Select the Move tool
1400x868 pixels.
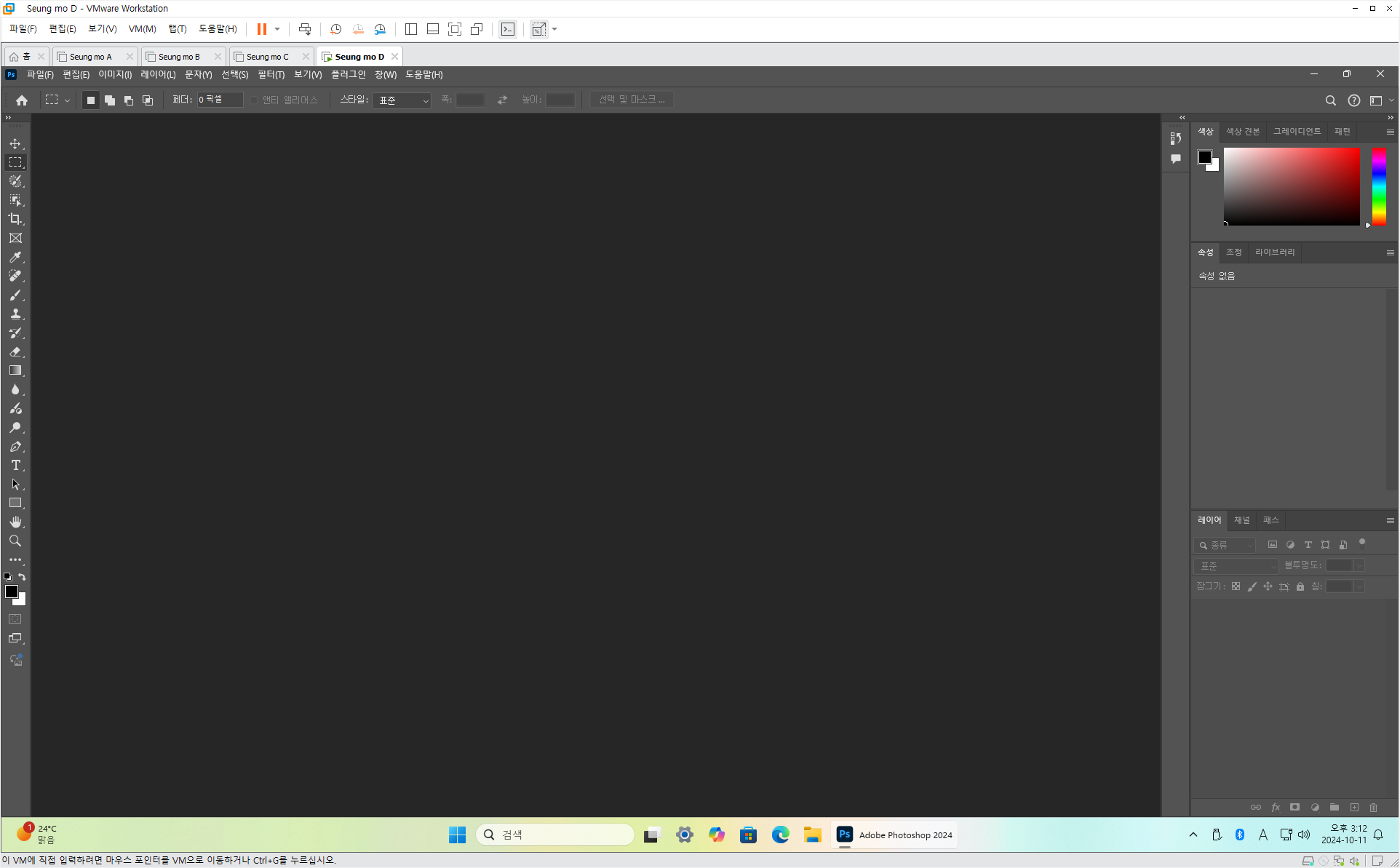coord(15,143)
